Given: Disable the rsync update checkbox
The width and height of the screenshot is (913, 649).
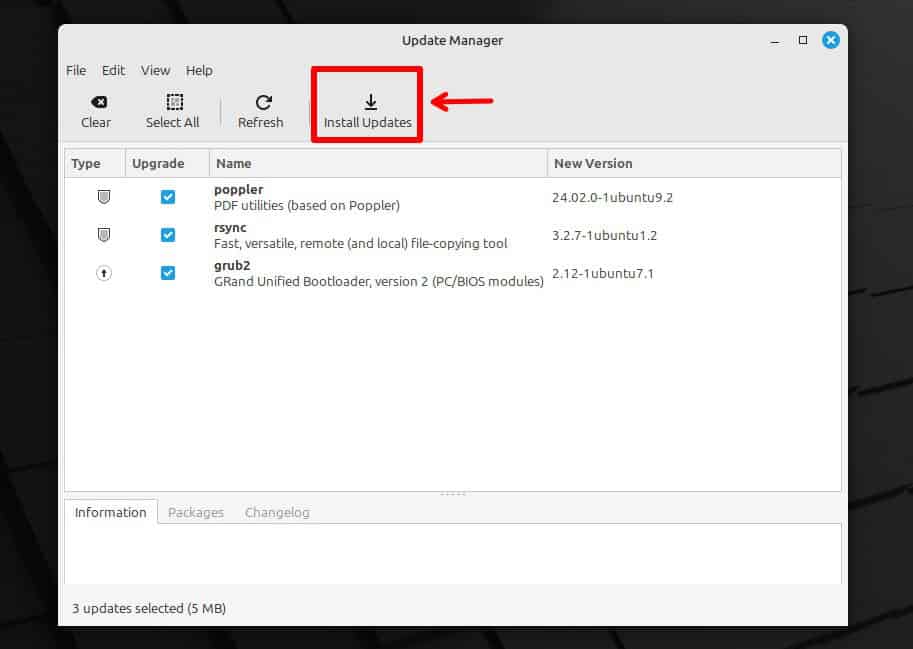Looking at the screenshot, I should click(168, 235).
